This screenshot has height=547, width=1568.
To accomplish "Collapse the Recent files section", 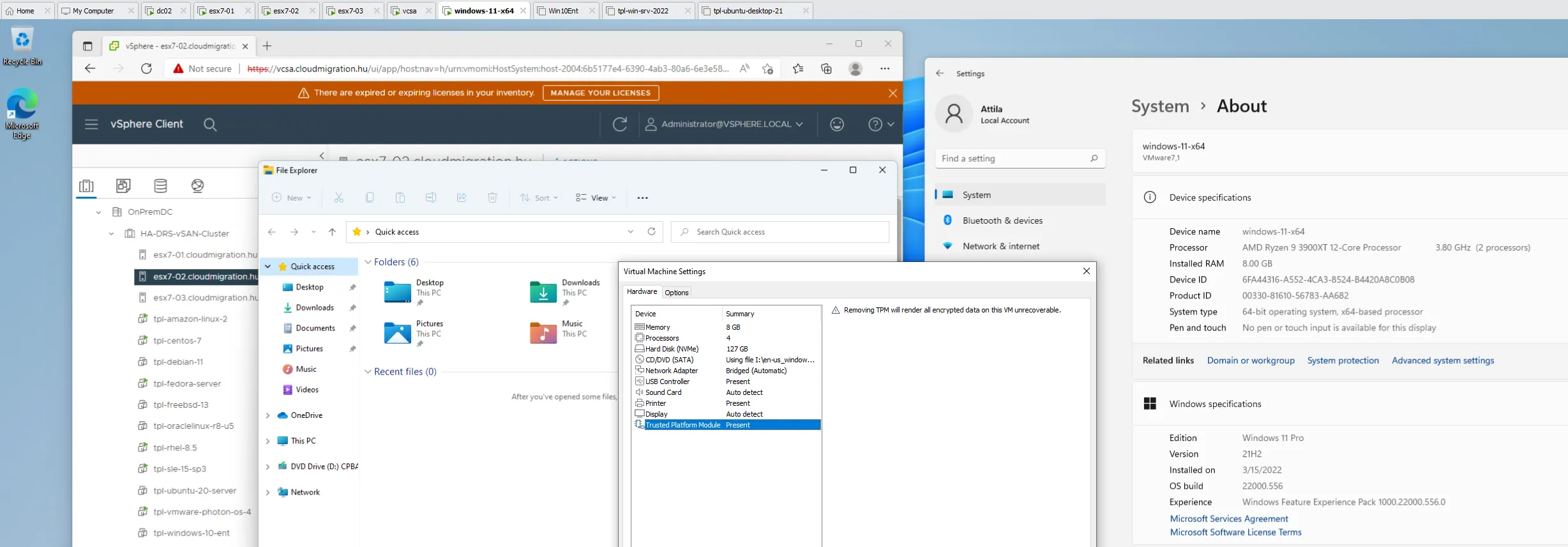I will pos(368,372).
